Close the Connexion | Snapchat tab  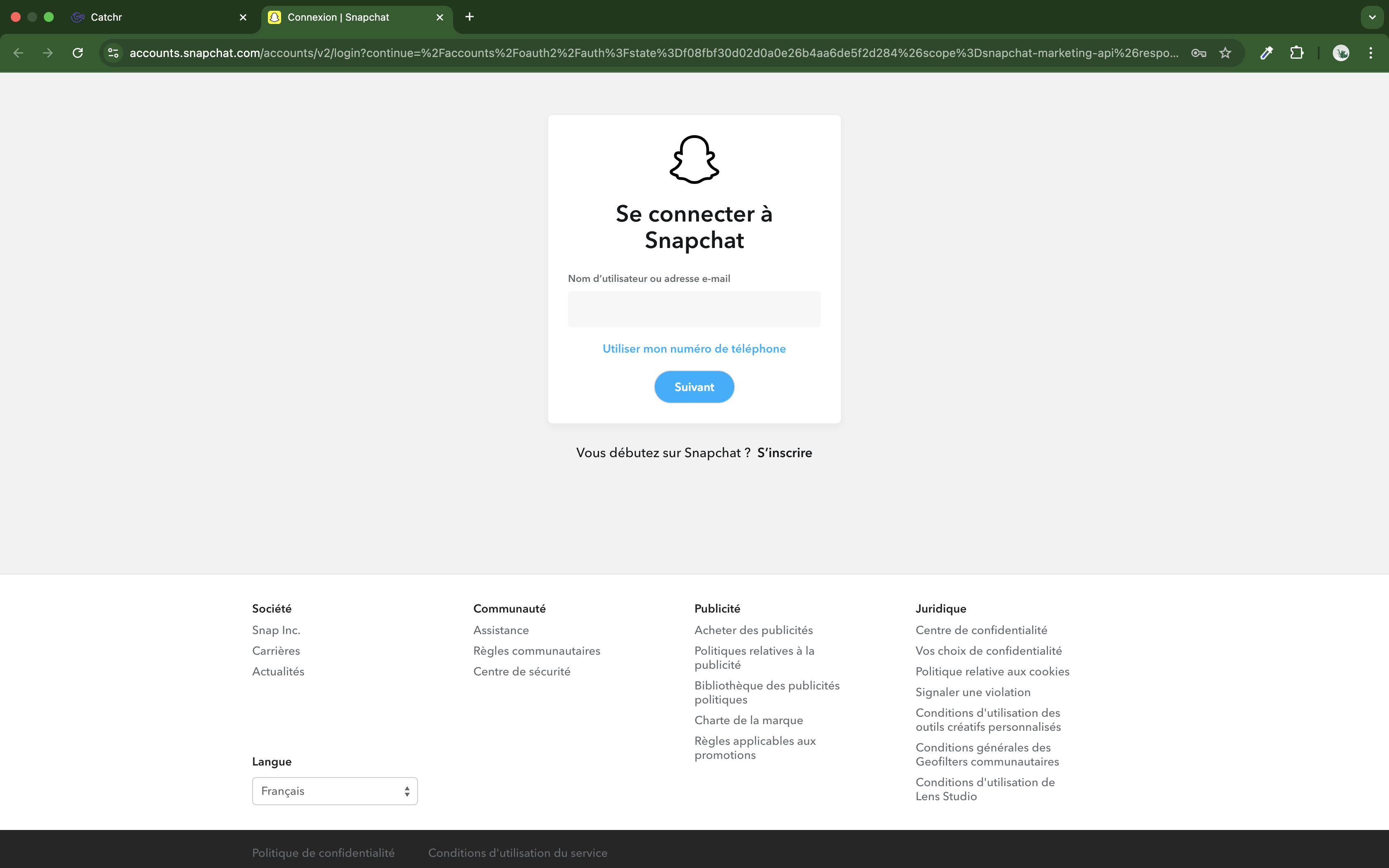(x=440, y=17)
